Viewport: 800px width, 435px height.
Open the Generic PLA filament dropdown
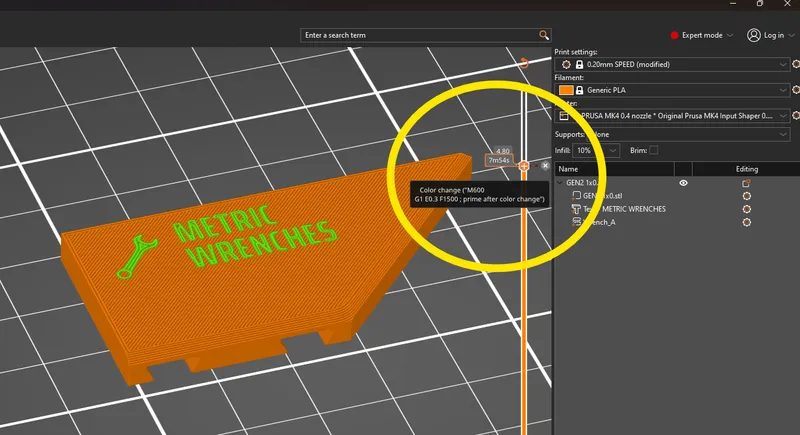coord(672,90)
